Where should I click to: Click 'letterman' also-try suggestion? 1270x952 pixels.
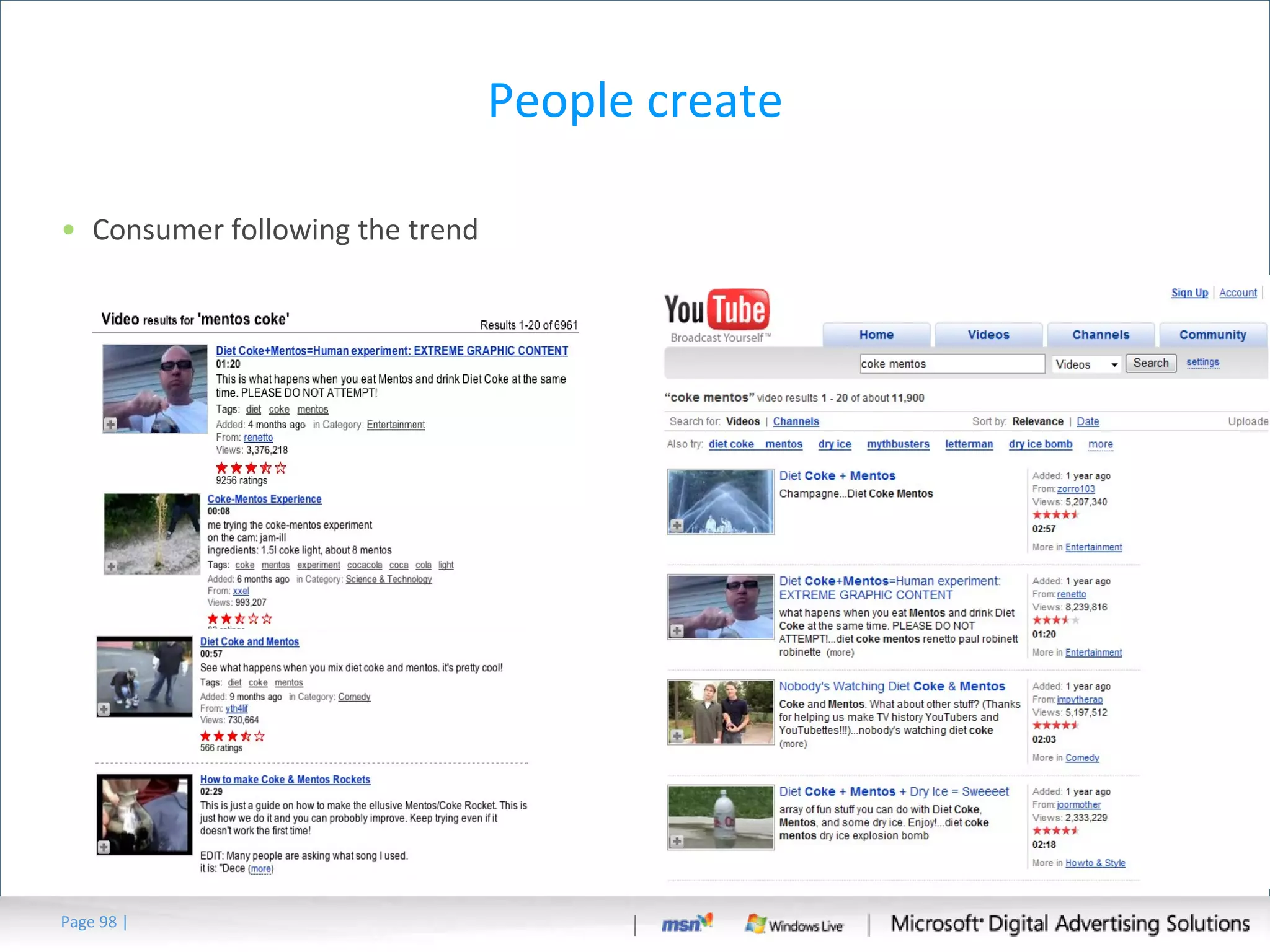(x=969, y=444)
